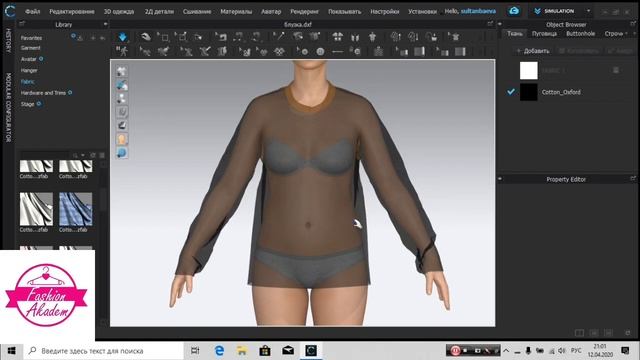This screenshot has width=640, height=360.
Task: Click the second icon in the viewport side toolbar
Action: point(122,85)
